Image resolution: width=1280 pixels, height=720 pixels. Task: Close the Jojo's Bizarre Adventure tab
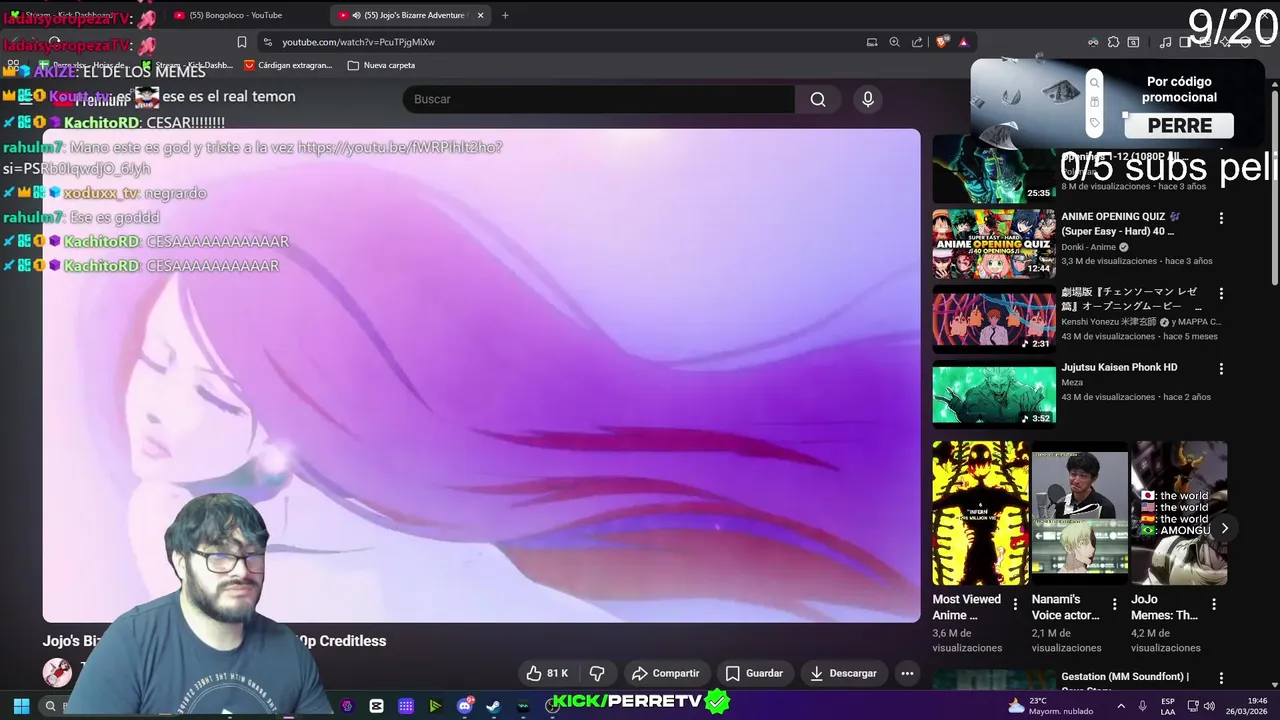[480, 15]
